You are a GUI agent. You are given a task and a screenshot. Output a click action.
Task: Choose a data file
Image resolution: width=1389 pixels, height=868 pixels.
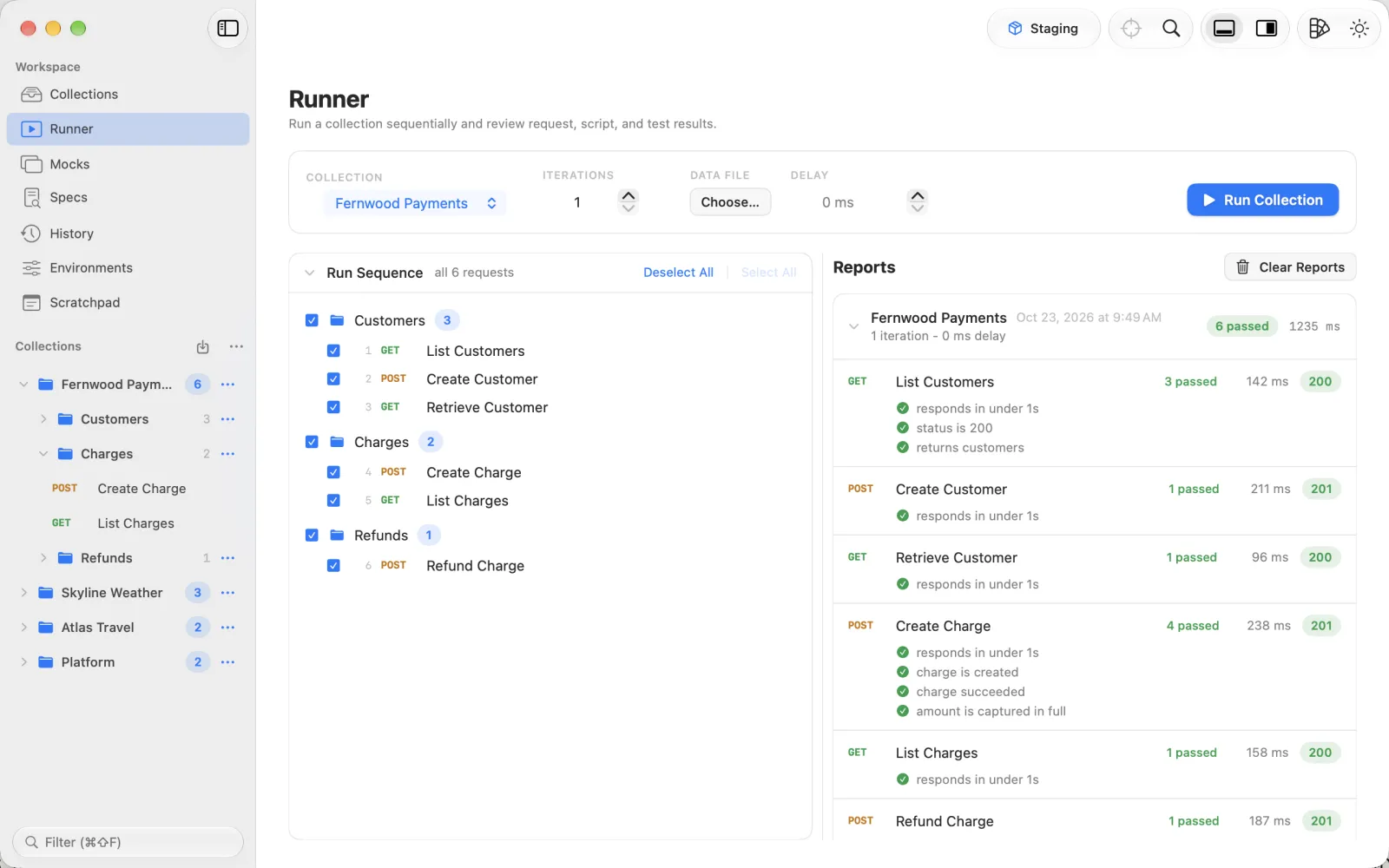point(730,202)
